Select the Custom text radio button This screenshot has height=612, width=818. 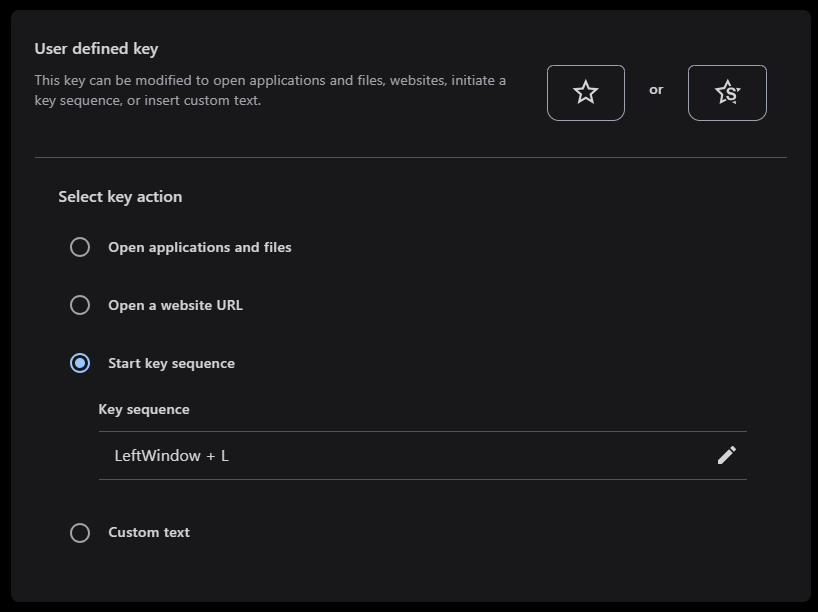pyautogui.click(x=80, y=533)
